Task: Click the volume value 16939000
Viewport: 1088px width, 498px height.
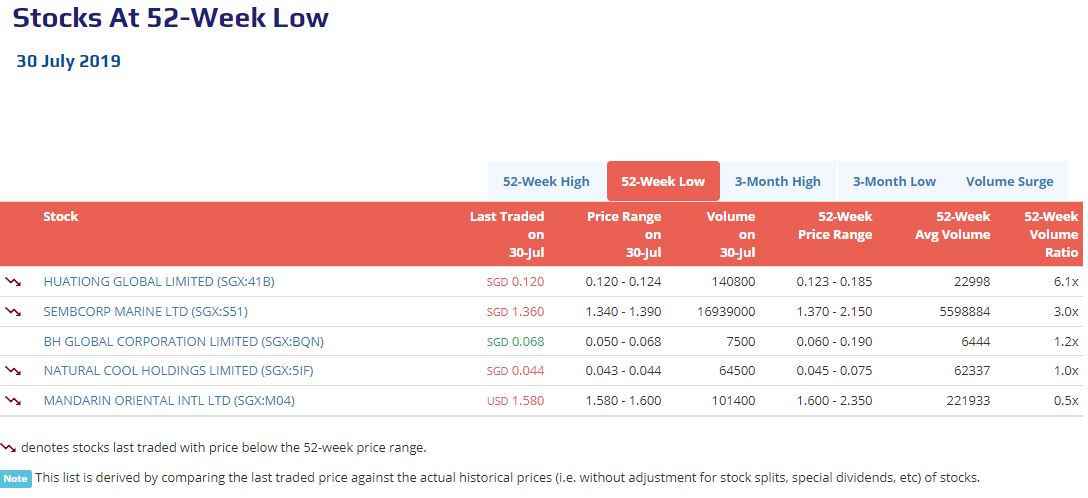Action: click(x=726, y=311)
